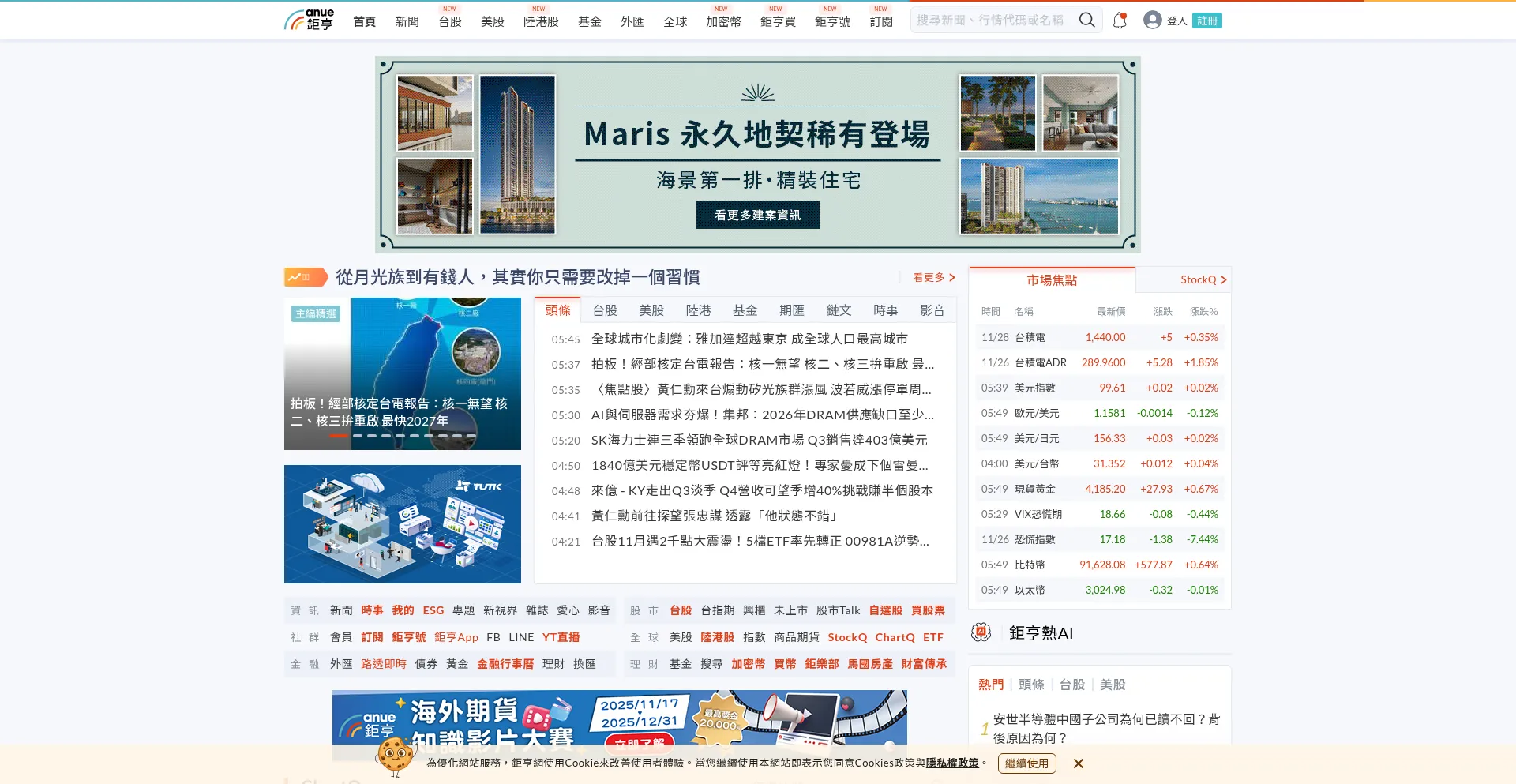Select 美股 tab under 鉅亨熱AI

pyautogui.click(x=1113, y=685)
